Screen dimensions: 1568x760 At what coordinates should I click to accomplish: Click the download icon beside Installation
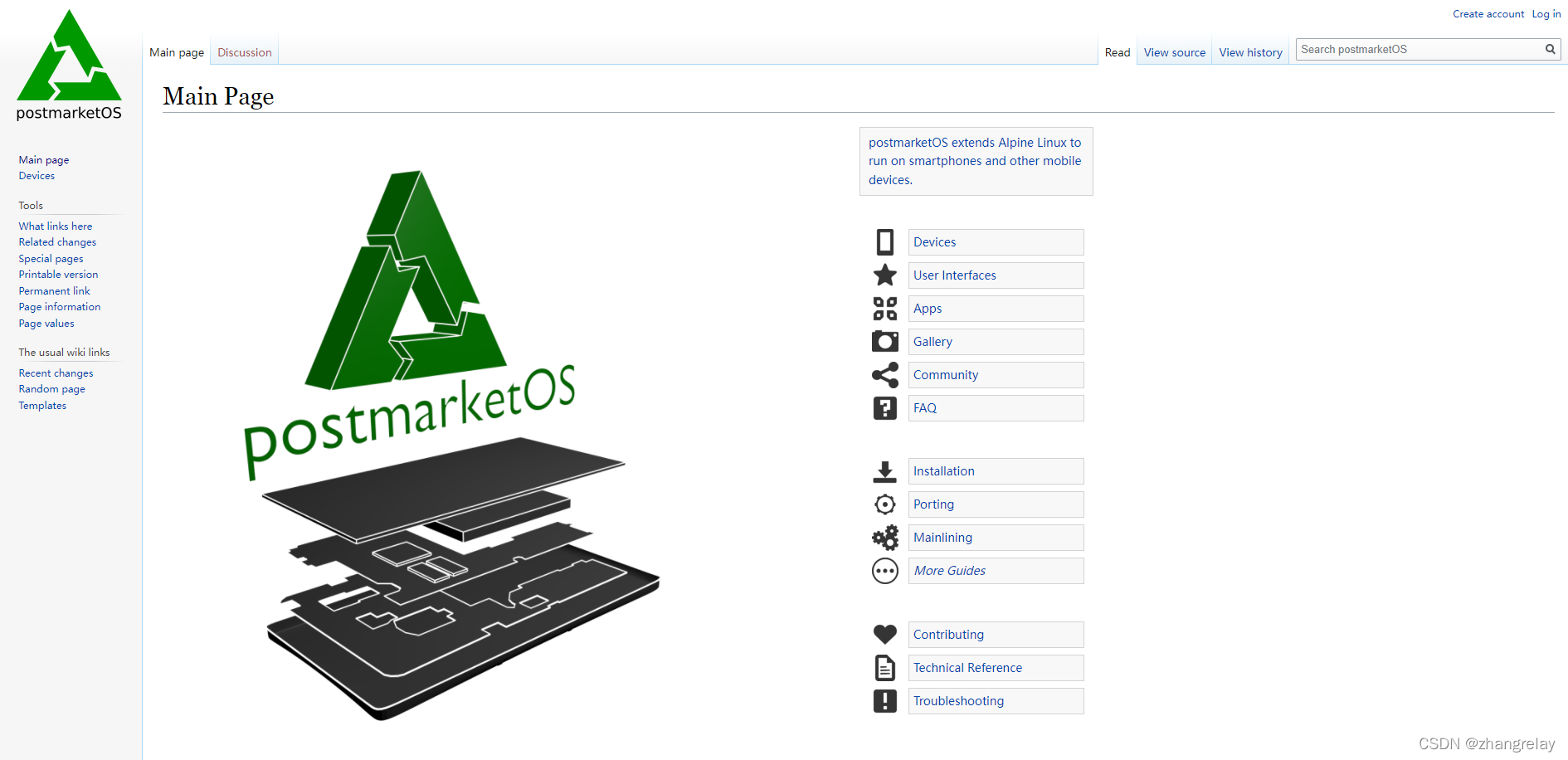(x=885, y=471)
